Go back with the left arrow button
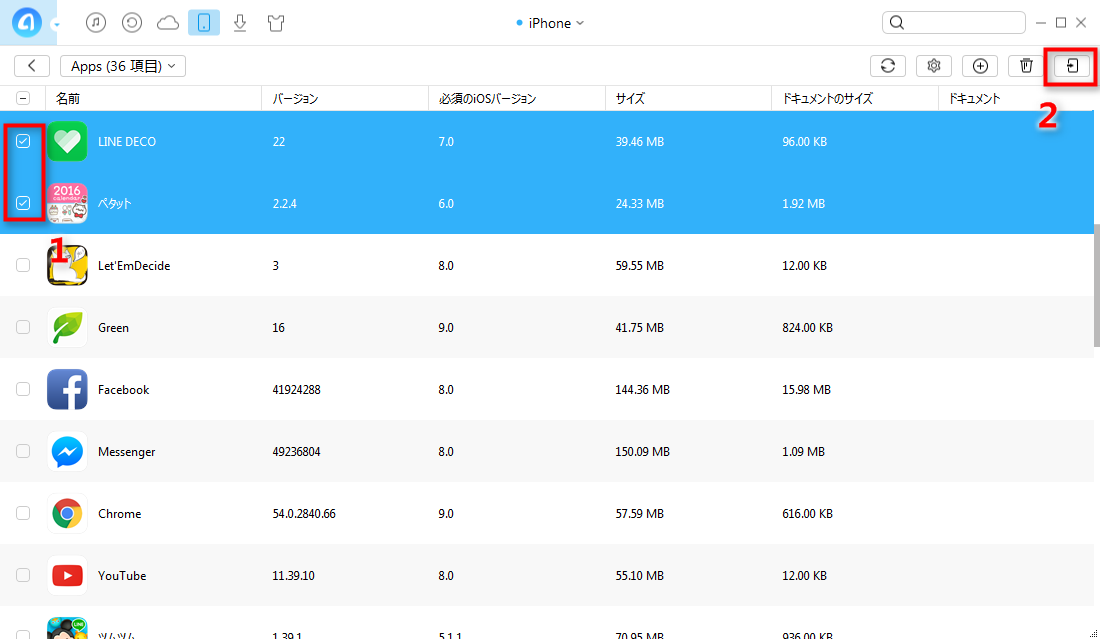1100x640 pixels. (x=32, y=65)
